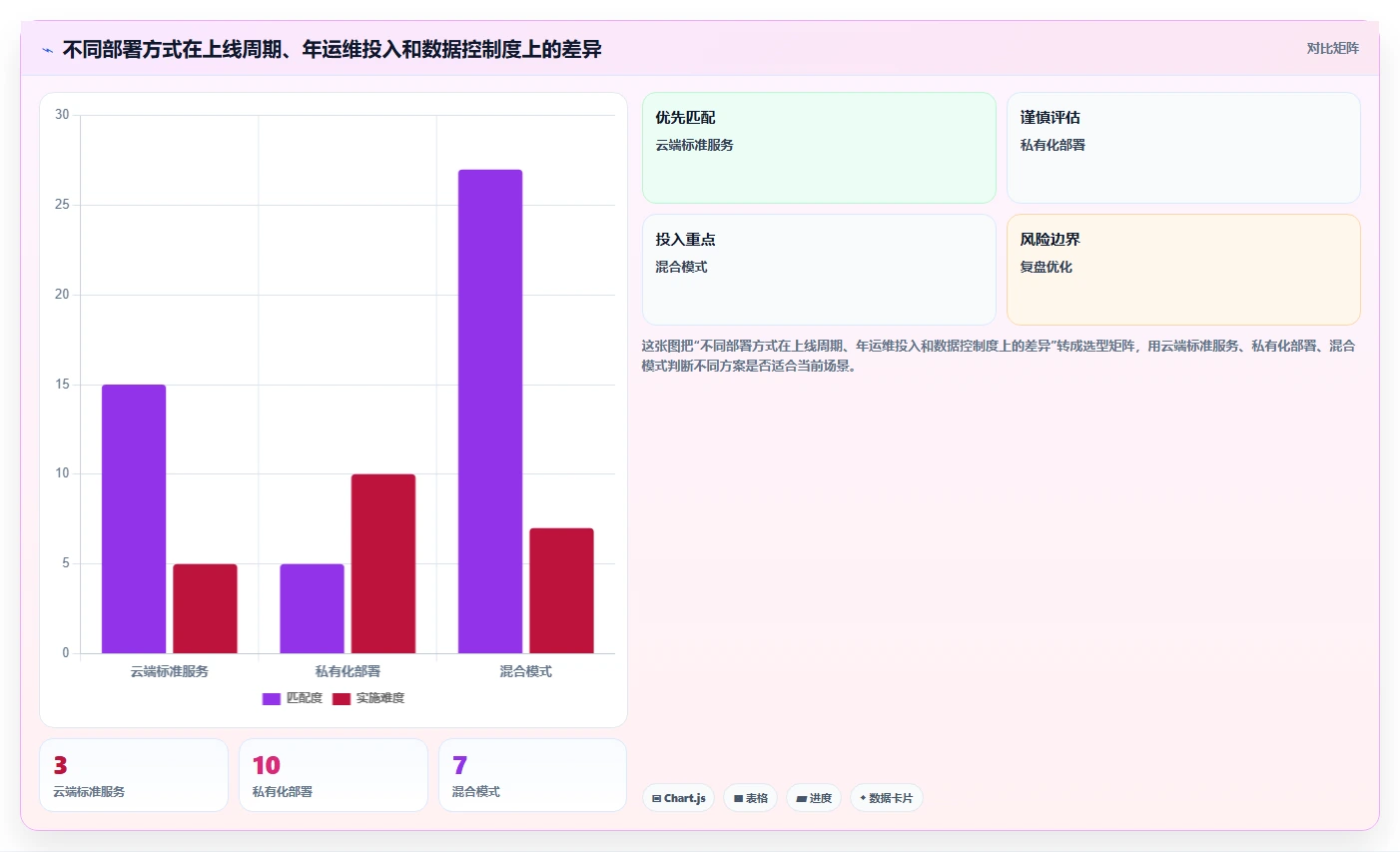Click the chart title heading text
This screenshot has width=1400, height=852.
click(x=332, y=49)
